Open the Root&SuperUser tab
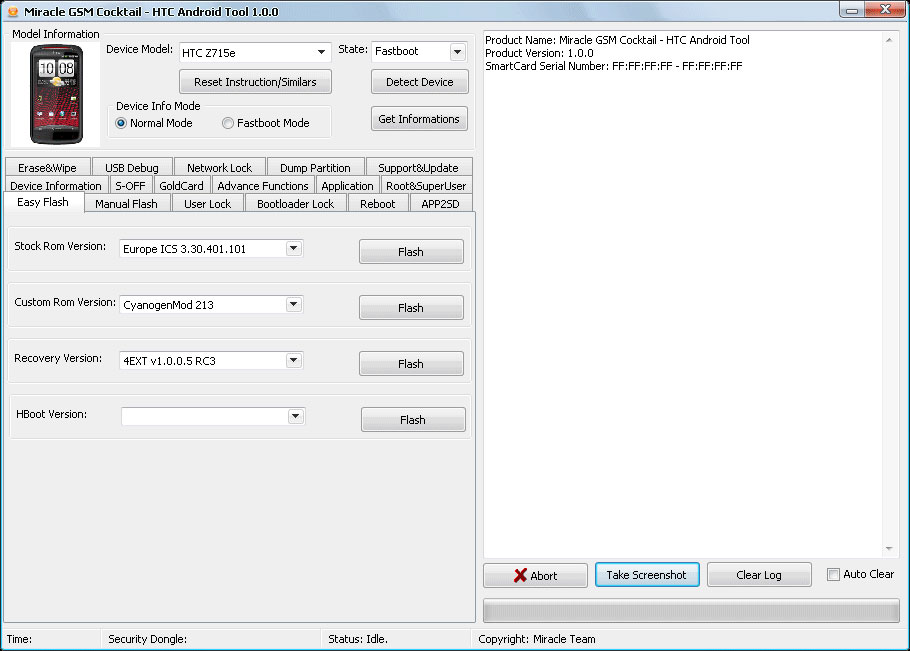The width and height of the screenshot is (910, 651). tap(426, 186)
